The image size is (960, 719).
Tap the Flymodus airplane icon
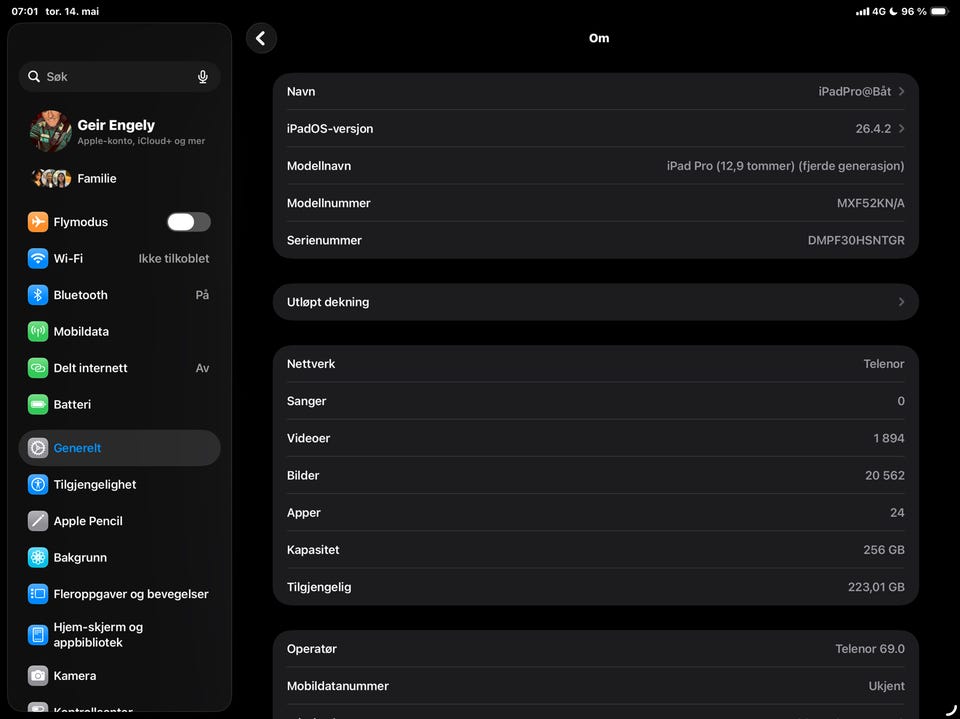tap(38, 222)
